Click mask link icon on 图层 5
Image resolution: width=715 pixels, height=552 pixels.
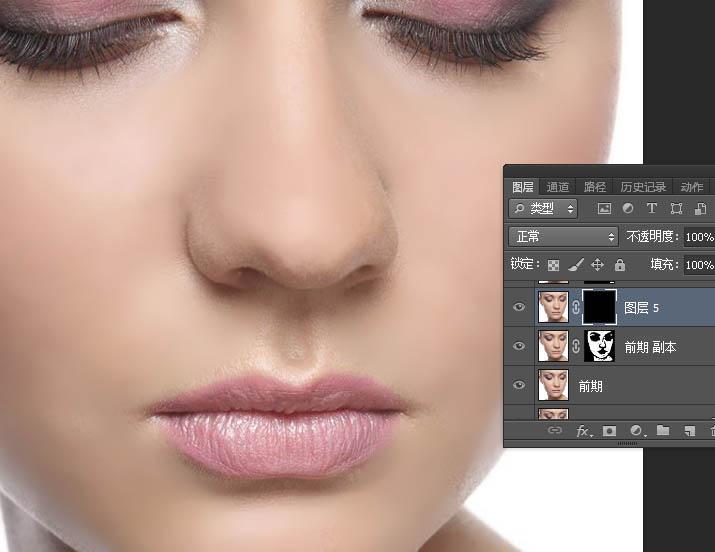pos(576,307)
